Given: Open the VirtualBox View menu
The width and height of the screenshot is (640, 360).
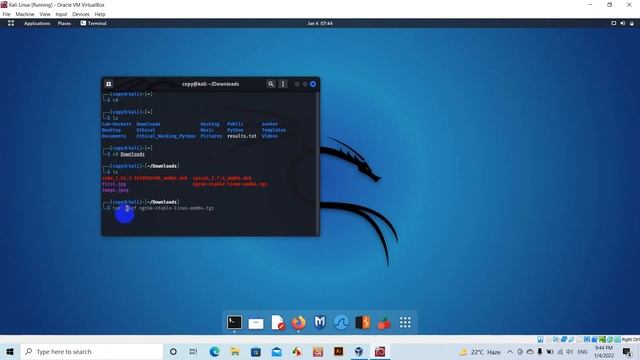Looking at the screenshot, I should [x=45, y=14].
